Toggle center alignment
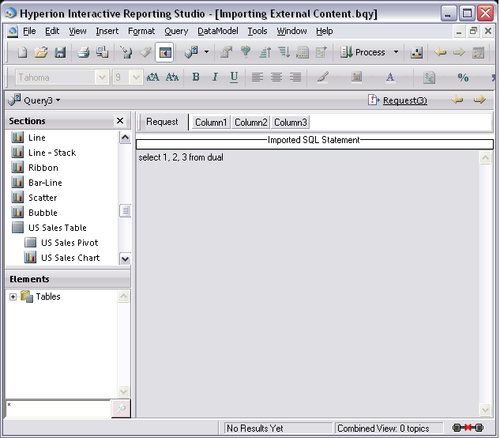The image size is (500, 438). (276, 77)
